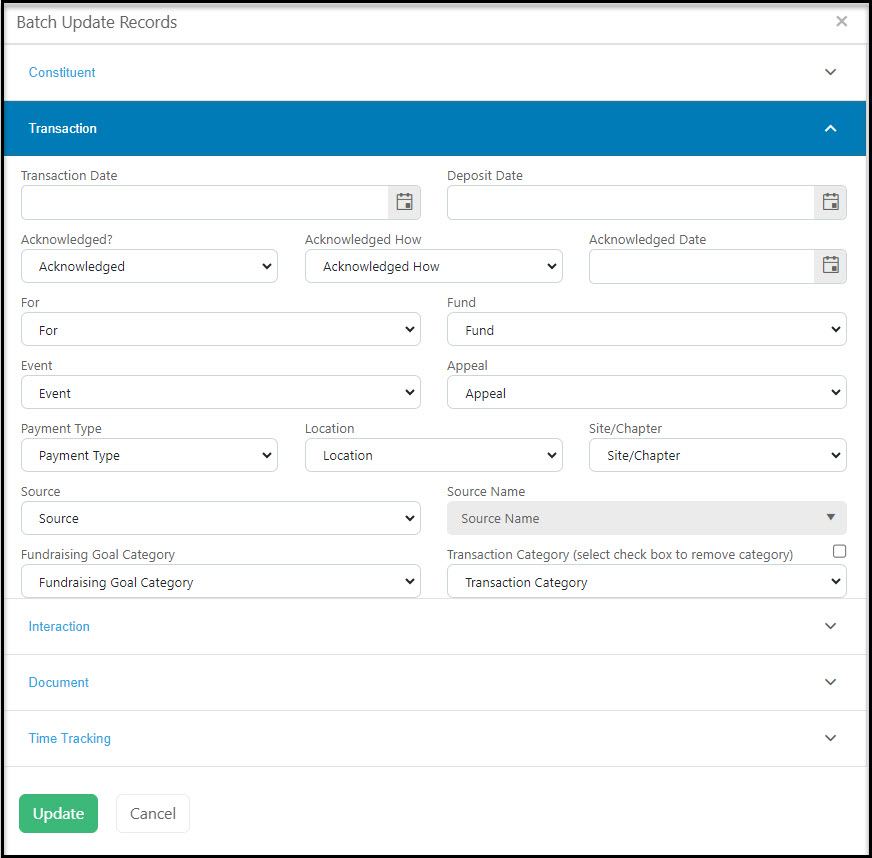This screenshot has height=858, width=872.
Task: Open the Site/Chapter dropdown
Action: [x=717, y=455]
